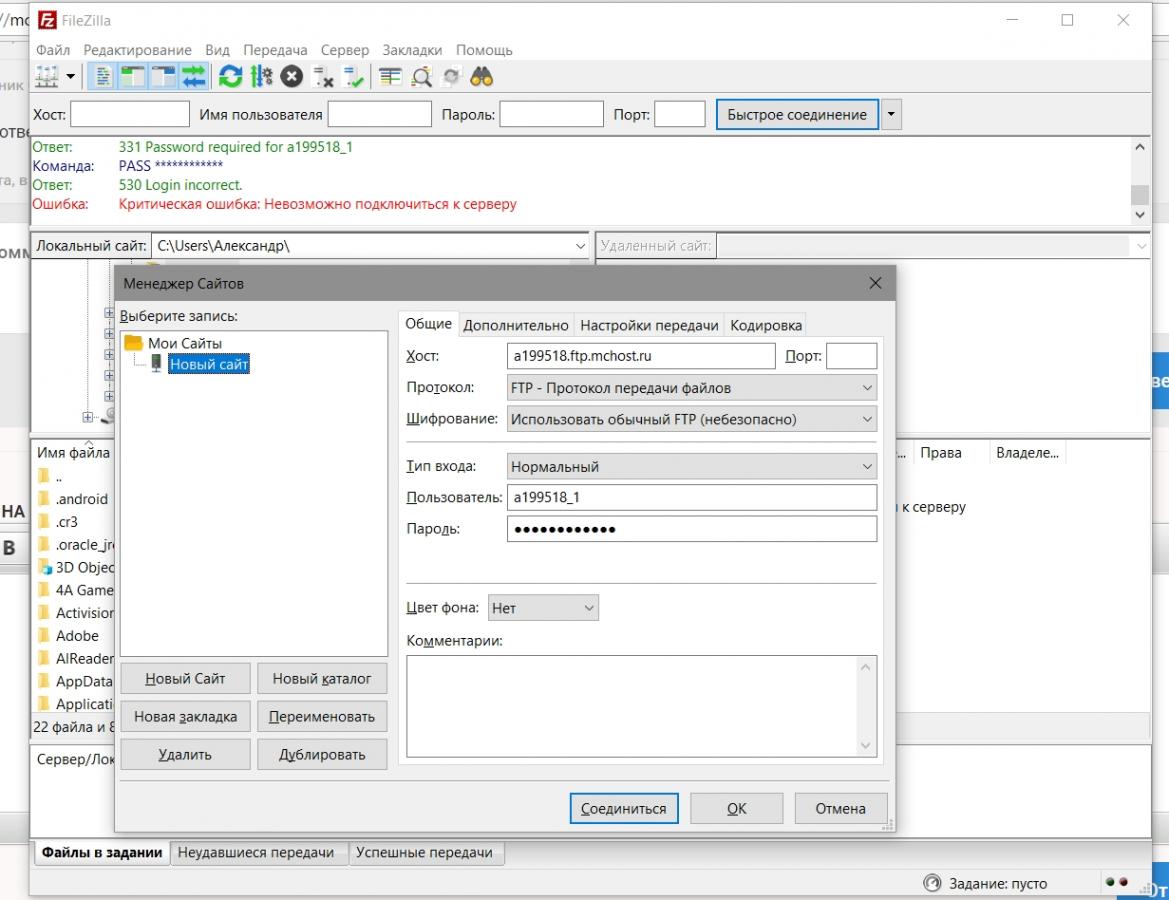Viewport: 1169px width, 900px height.
Task: Click the Удалить button
Action: (185, 755)
